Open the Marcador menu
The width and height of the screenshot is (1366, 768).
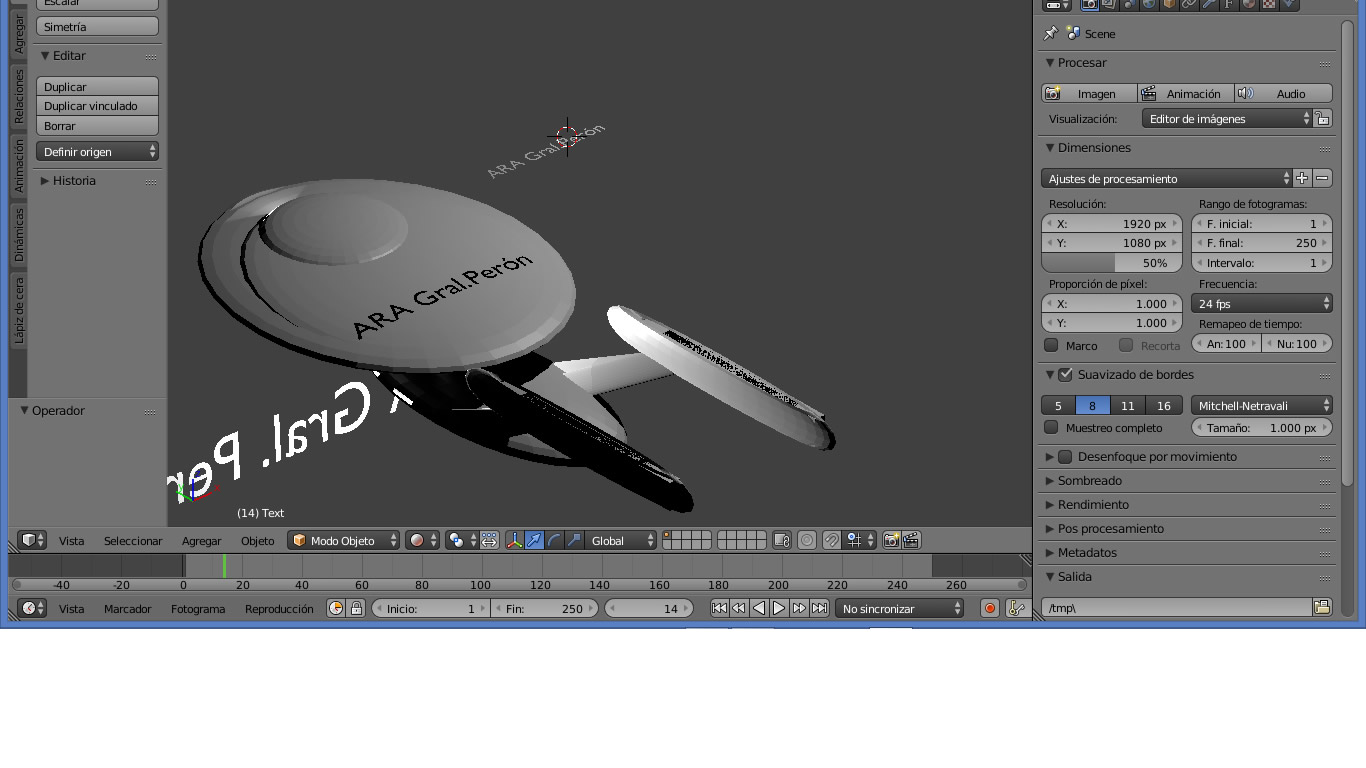tap(128, 608)
